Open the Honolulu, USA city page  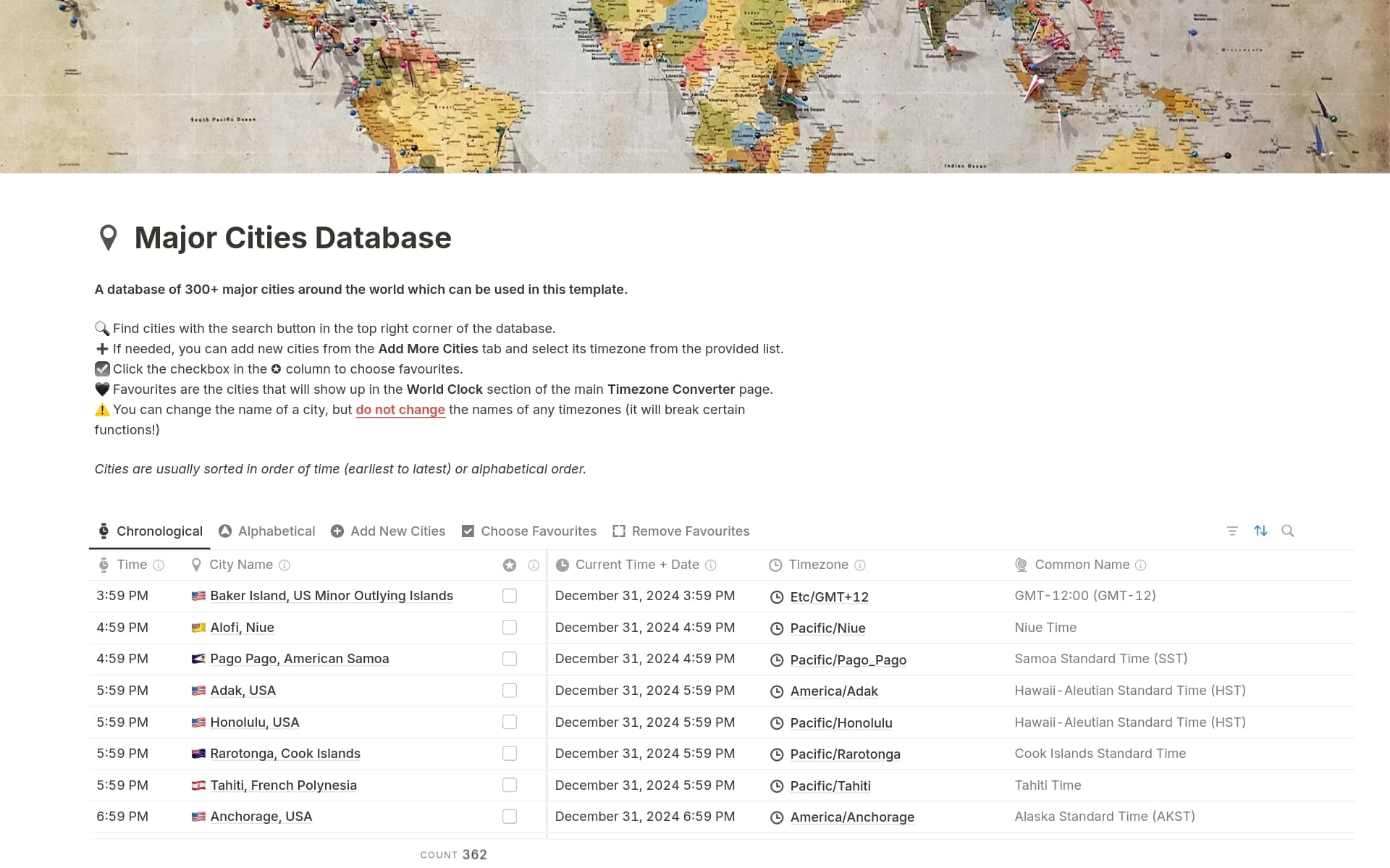pos(254,722)
